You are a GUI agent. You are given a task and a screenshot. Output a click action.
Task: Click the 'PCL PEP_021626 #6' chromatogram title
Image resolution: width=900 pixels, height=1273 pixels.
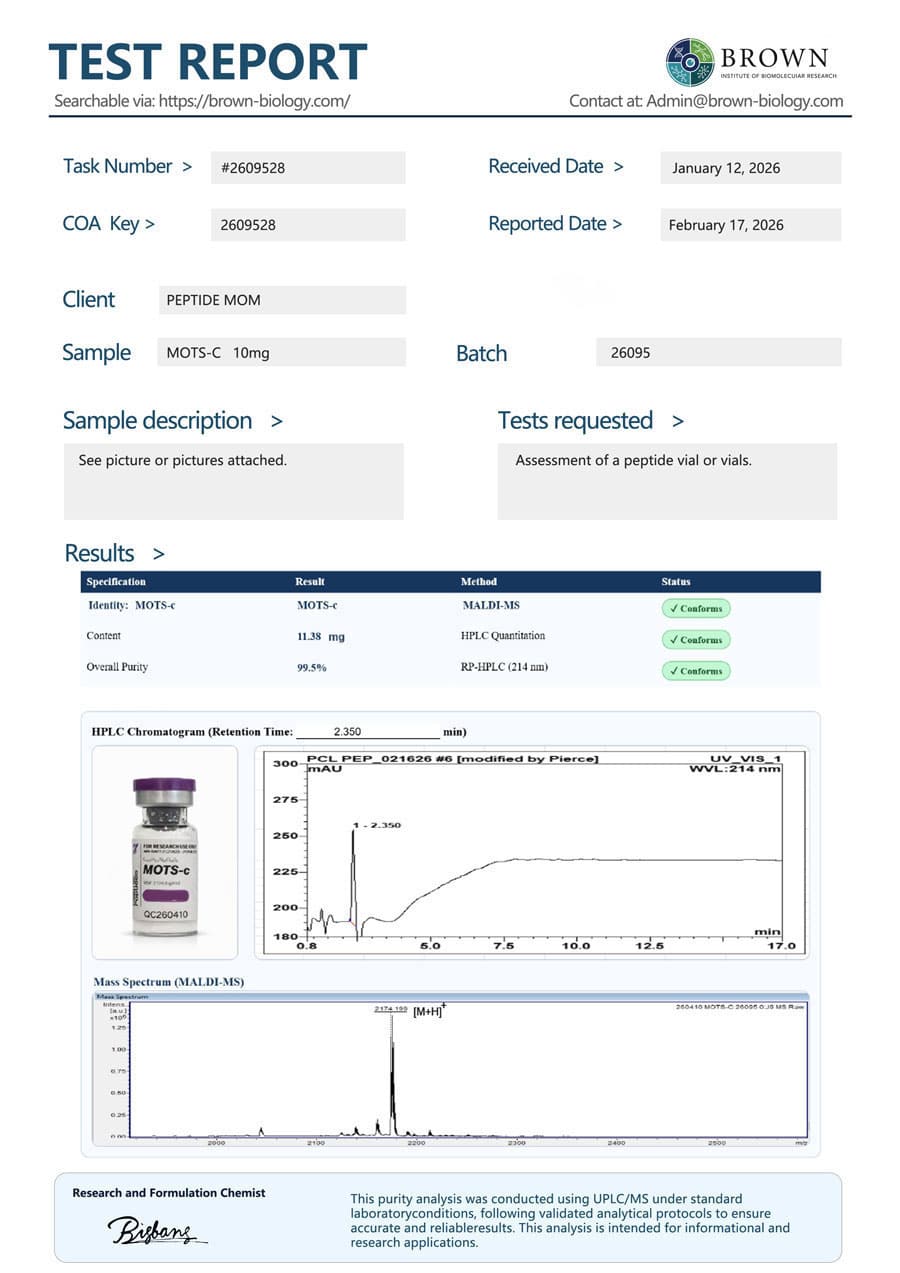[x=453, y=759]
